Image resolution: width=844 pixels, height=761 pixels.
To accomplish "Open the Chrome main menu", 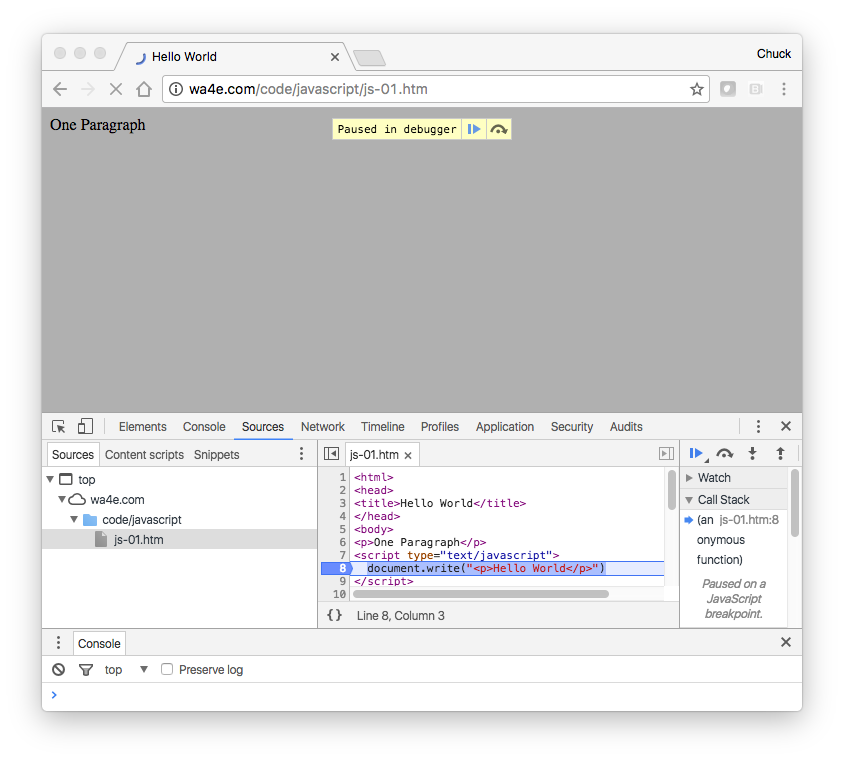I will [784, 89].
